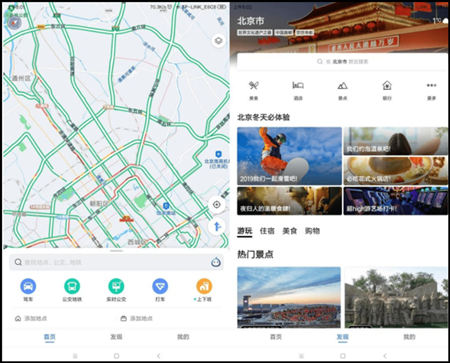This screenshot has height=363, width=450.
Task: Switch to the 住宿 category tab
Action: click(267, 231)
